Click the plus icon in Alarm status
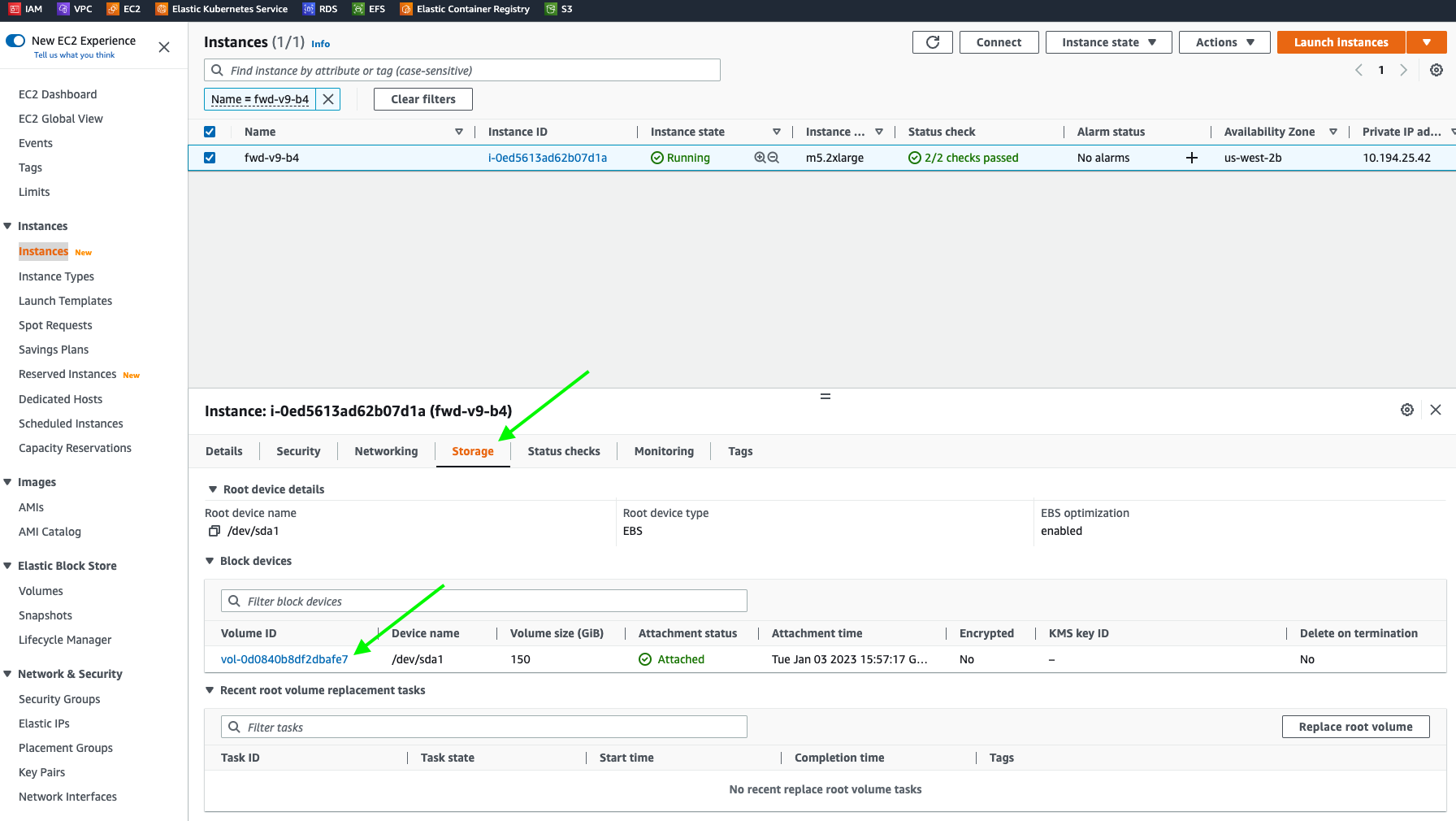 pos(1191,158)
